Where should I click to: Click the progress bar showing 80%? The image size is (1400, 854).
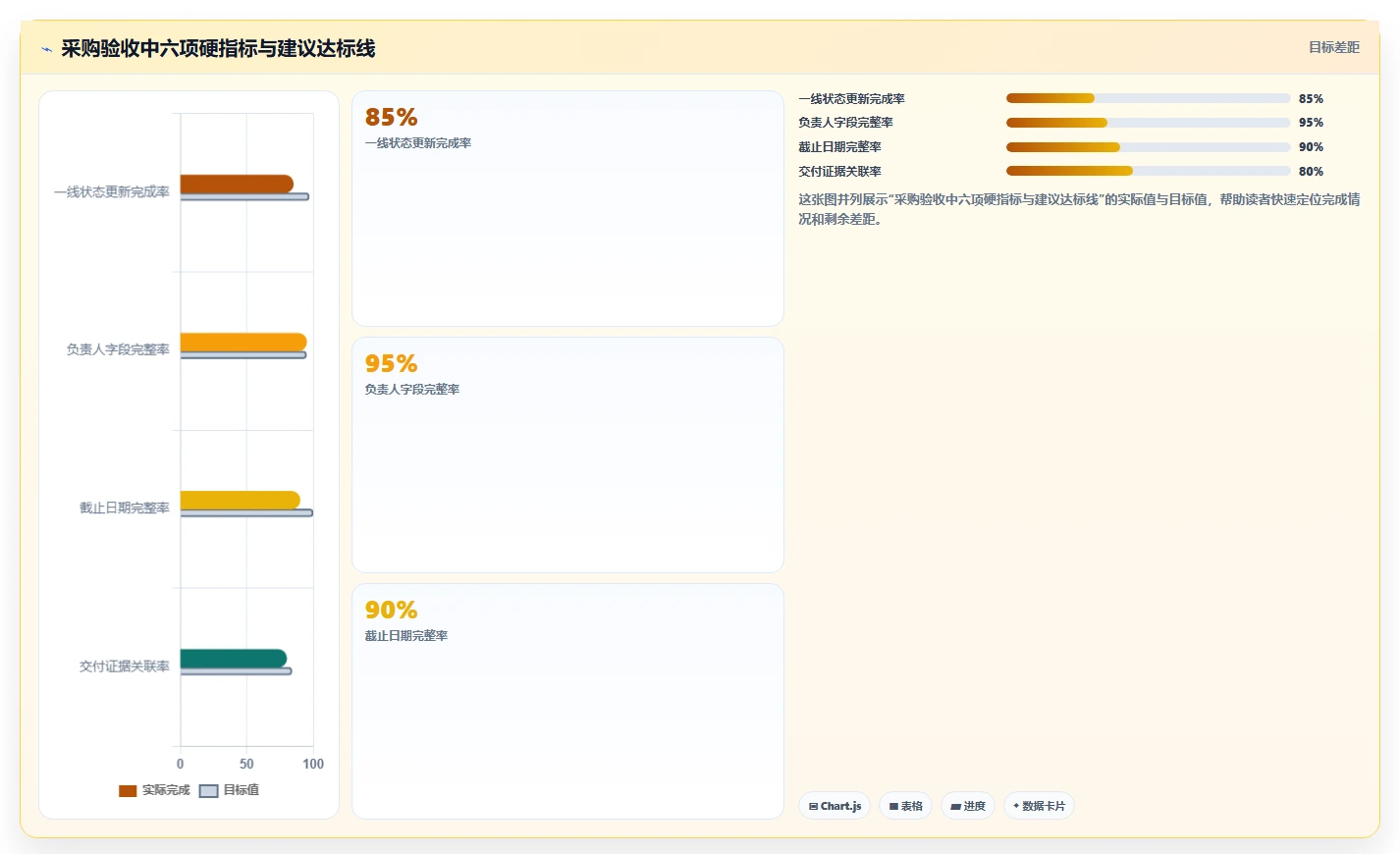coord(1148,171)
